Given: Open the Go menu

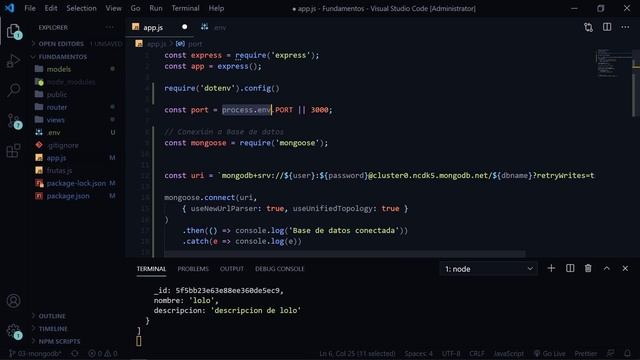Looking at the screenshot, I should click(135, 8).
